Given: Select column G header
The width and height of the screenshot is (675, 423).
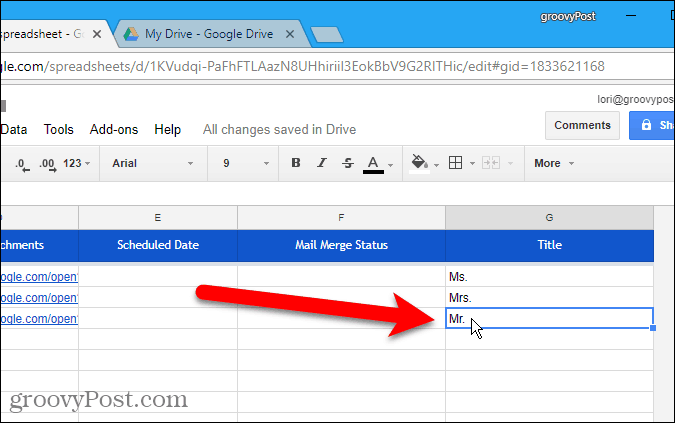Looking at the screenshot, I should (x=549, y=218).
